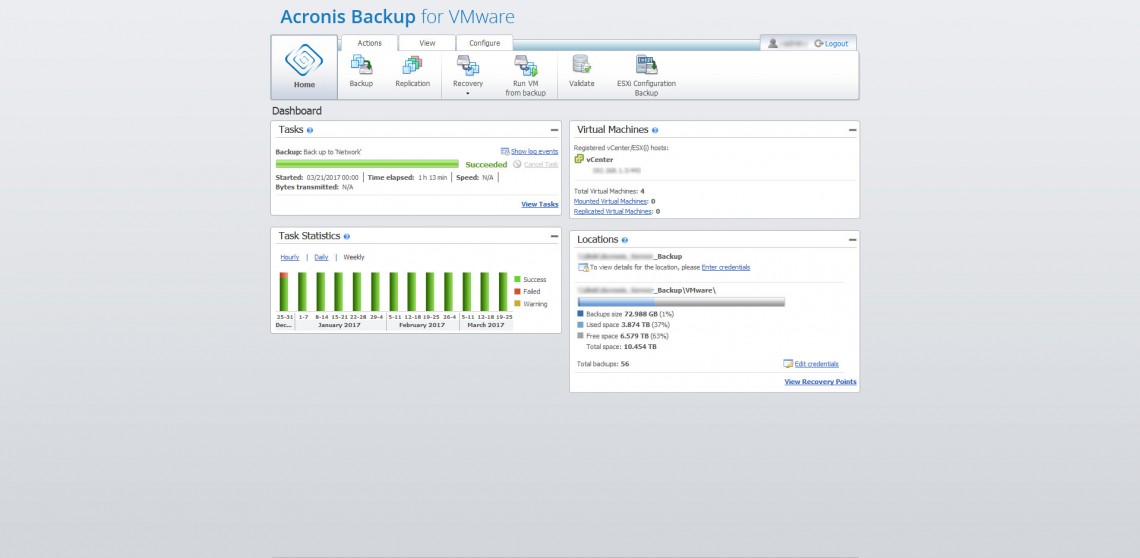Click Total Virtual Machines: 4 text
1140x558 pixels.
pyautogui.click(x=609, y=191)
